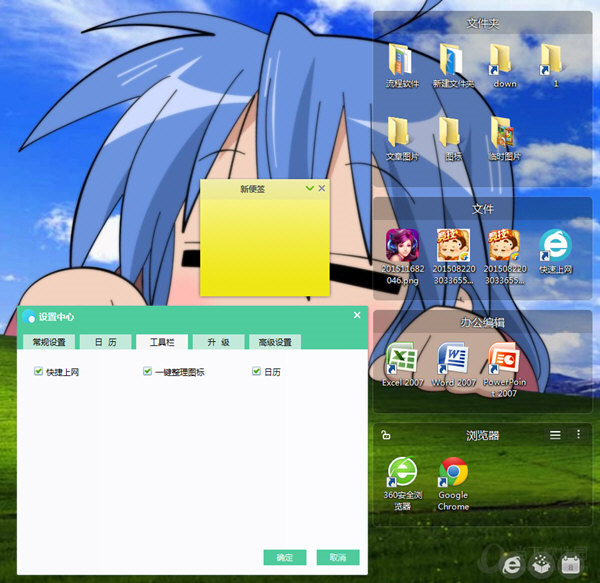Open the third file 2015082203033655 image

(x=504, y=257)
